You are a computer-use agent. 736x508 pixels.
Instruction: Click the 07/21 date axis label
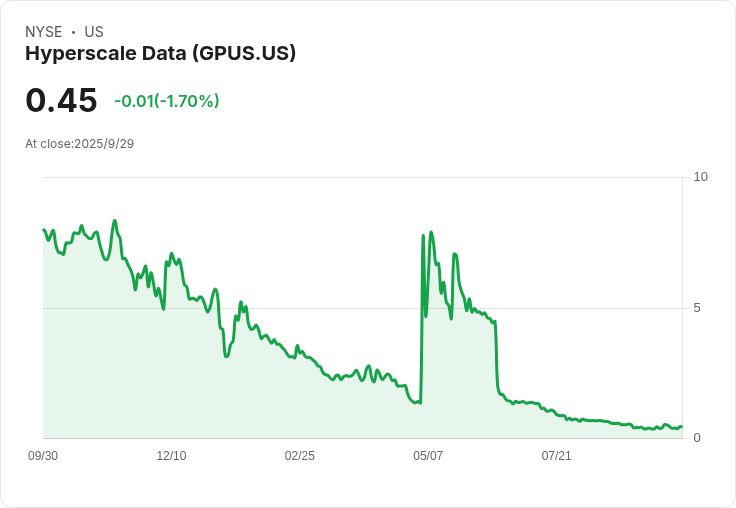click(556, 456)
